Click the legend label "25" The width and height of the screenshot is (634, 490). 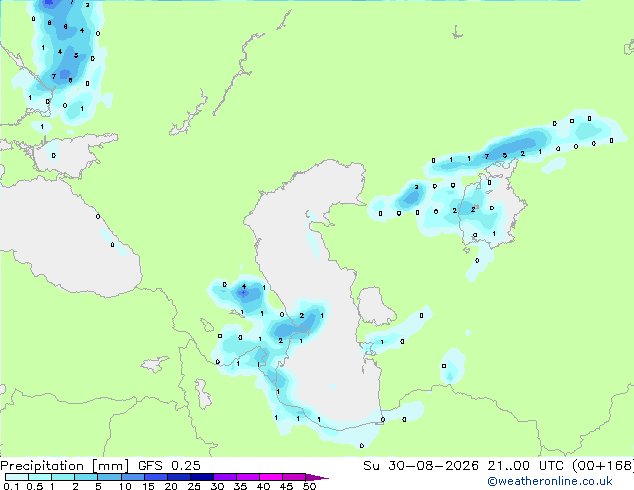[194, 486]
